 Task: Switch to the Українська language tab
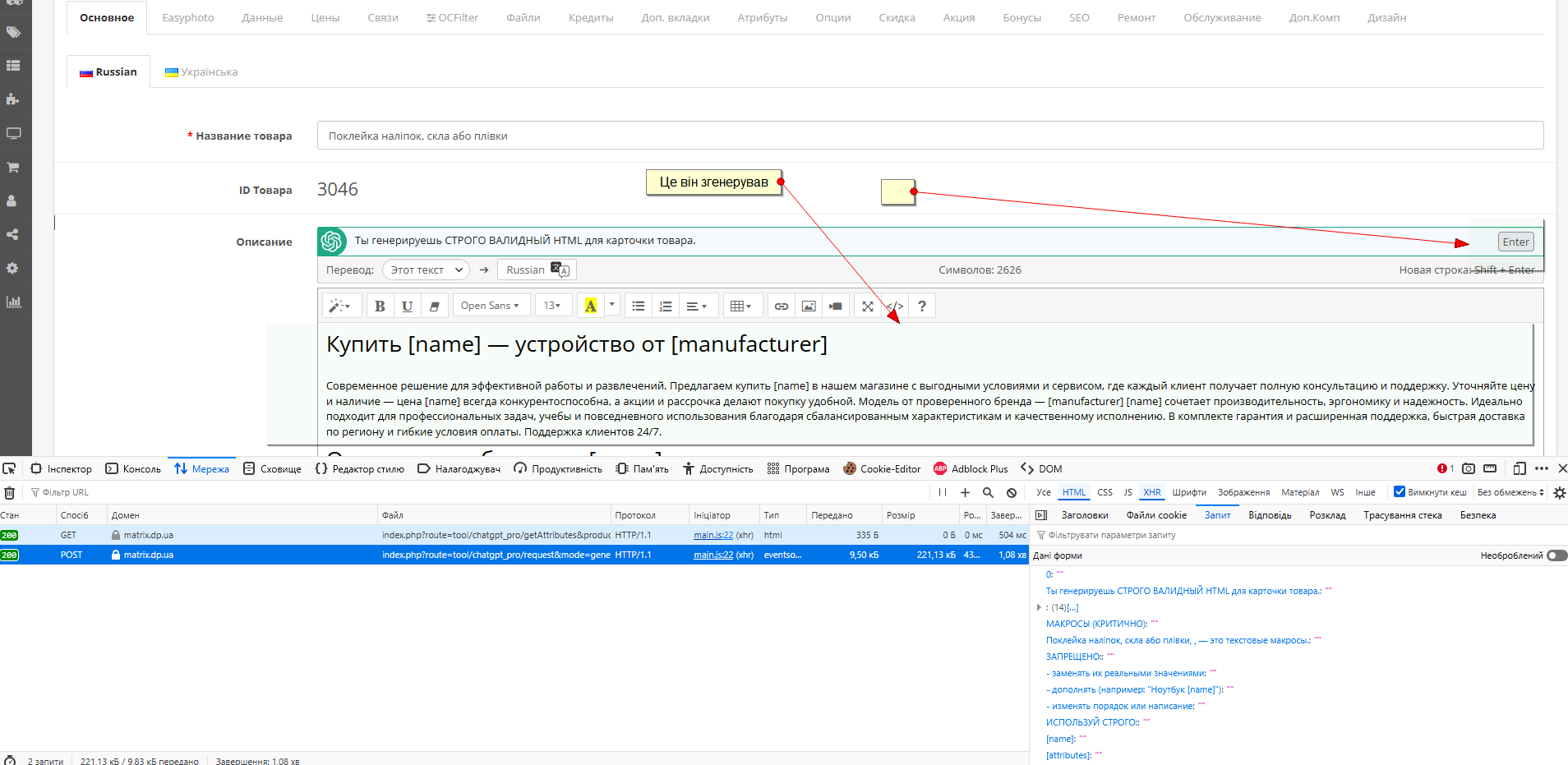(x=201, y=72)
